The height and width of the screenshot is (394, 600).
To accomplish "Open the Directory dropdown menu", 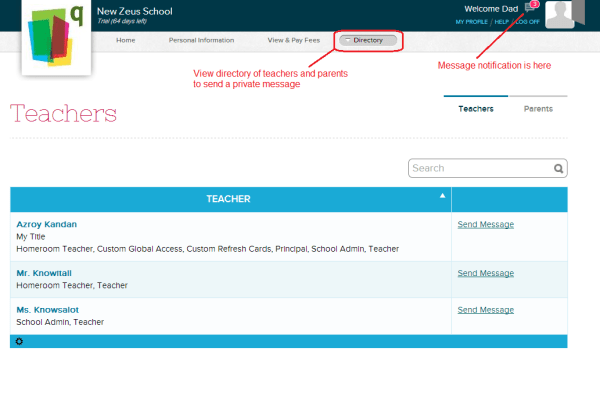I will [x=368, y=40].
